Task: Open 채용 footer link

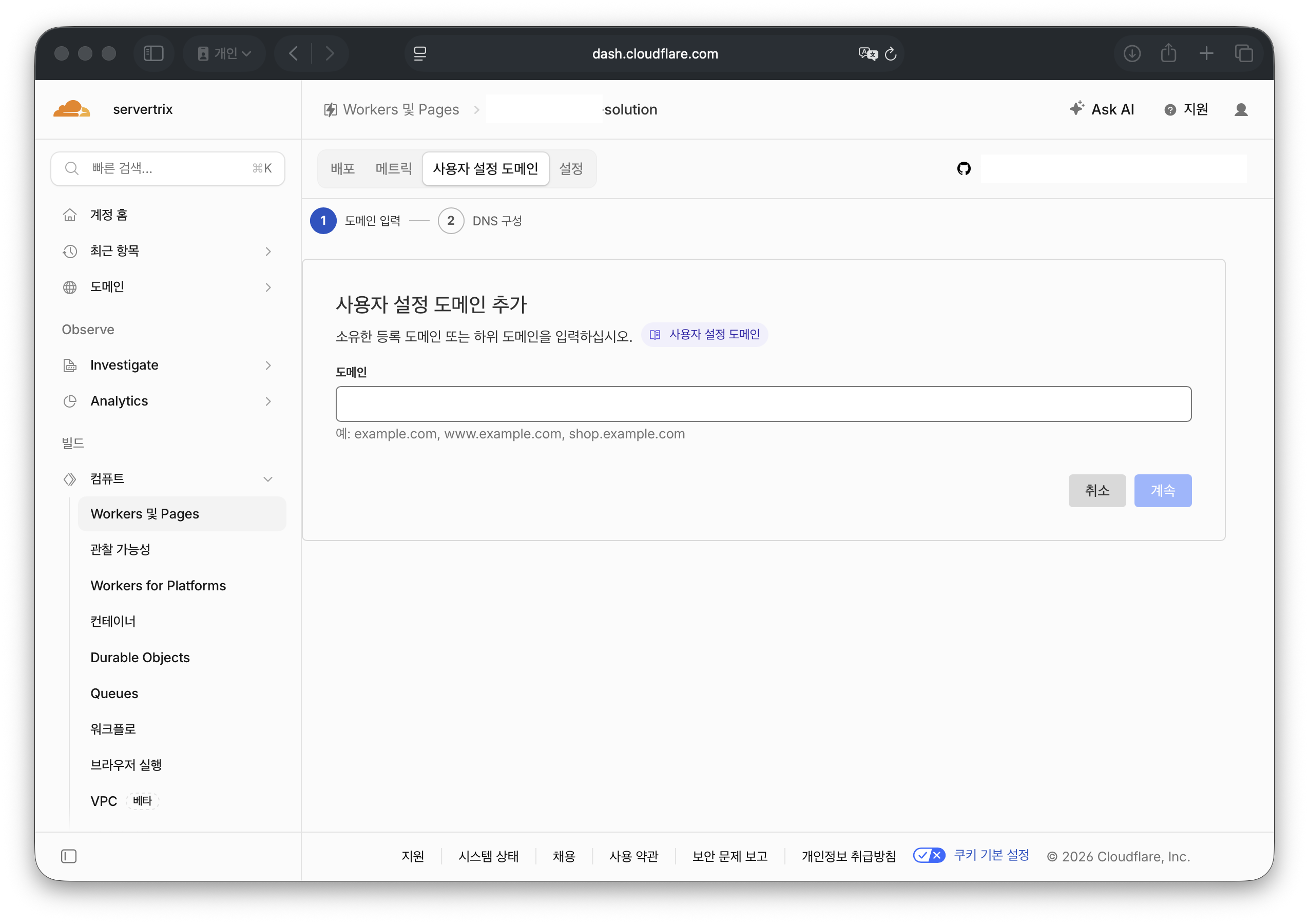Action: coord(564,856)
